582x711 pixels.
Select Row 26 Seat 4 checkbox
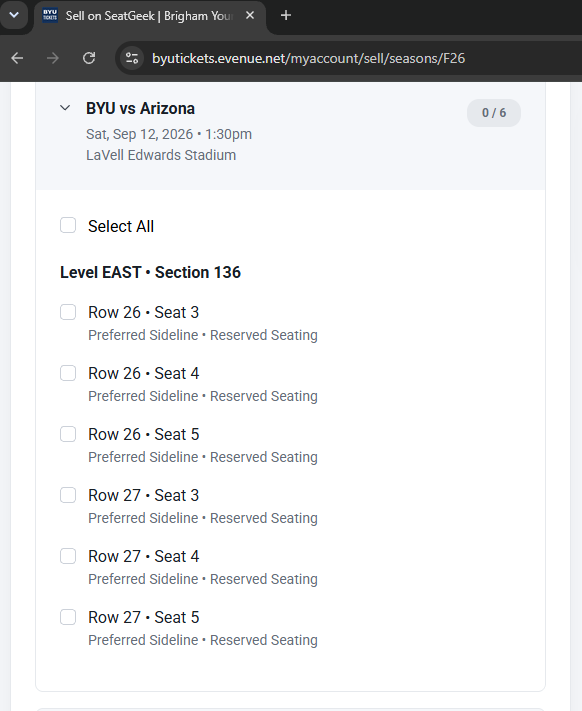(x=68, y=373)
